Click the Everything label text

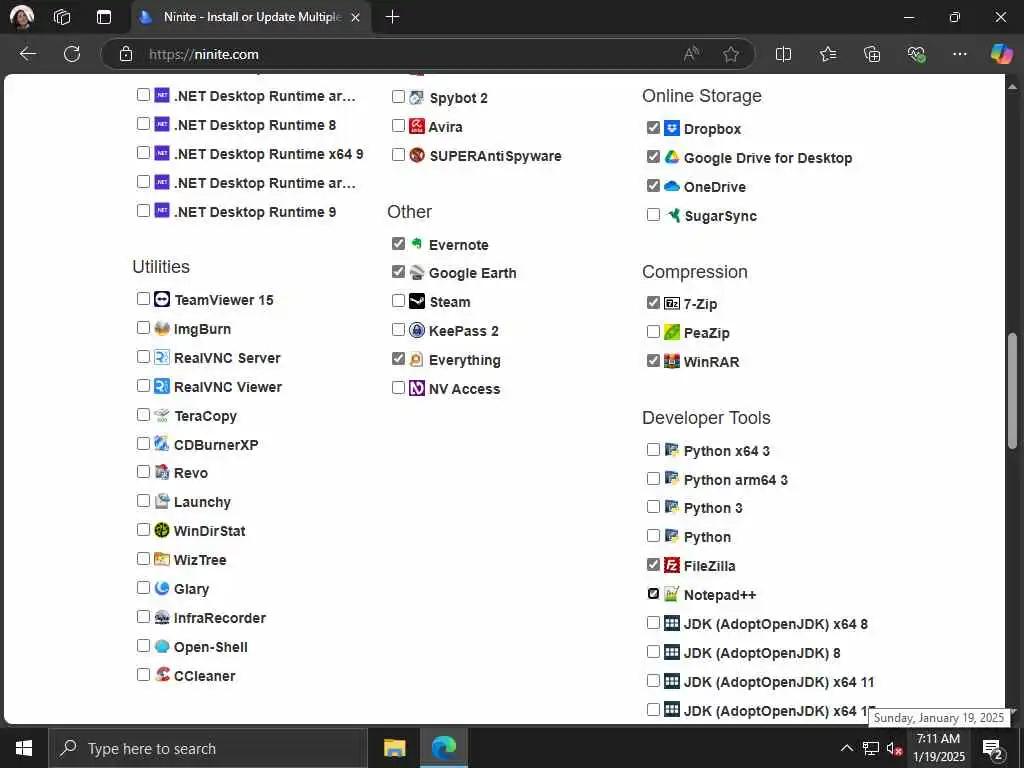point(464,360)
